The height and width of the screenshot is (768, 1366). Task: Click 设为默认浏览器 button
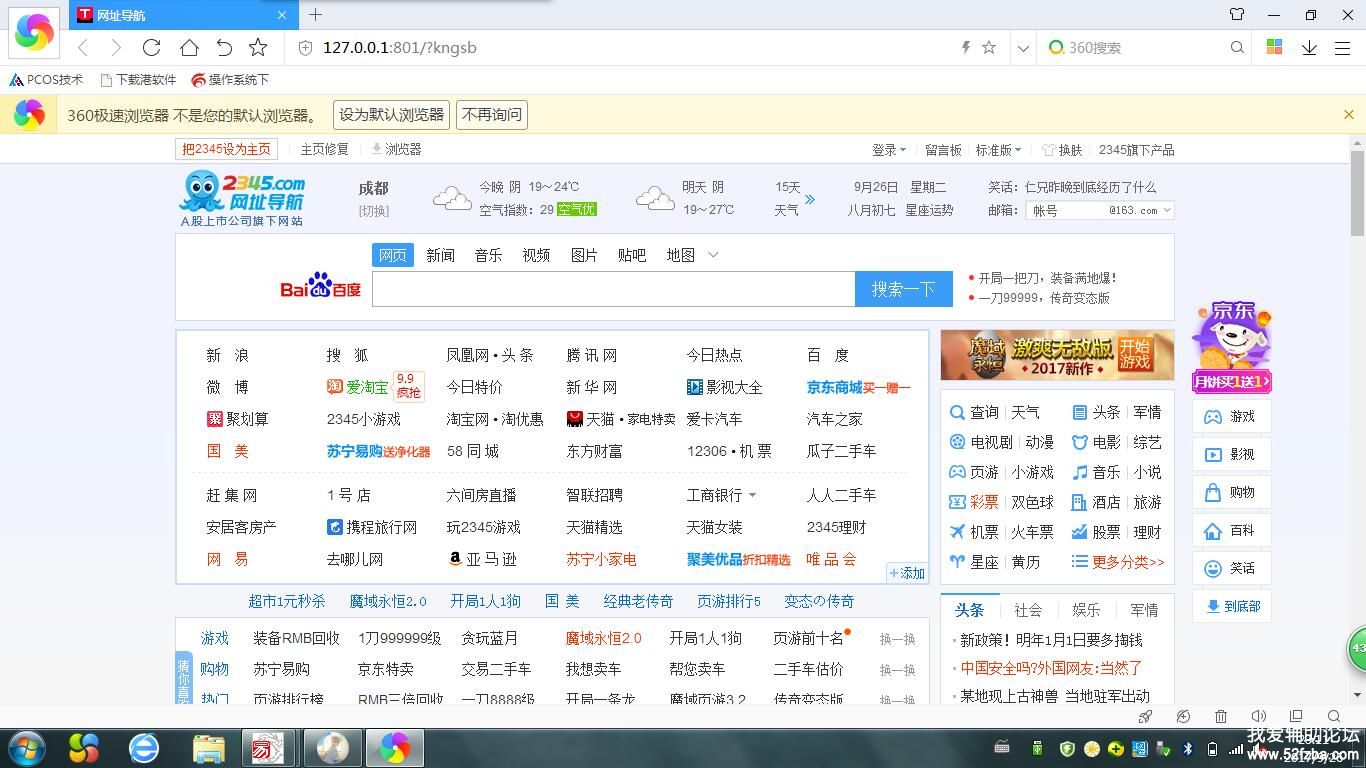(391, 115)
